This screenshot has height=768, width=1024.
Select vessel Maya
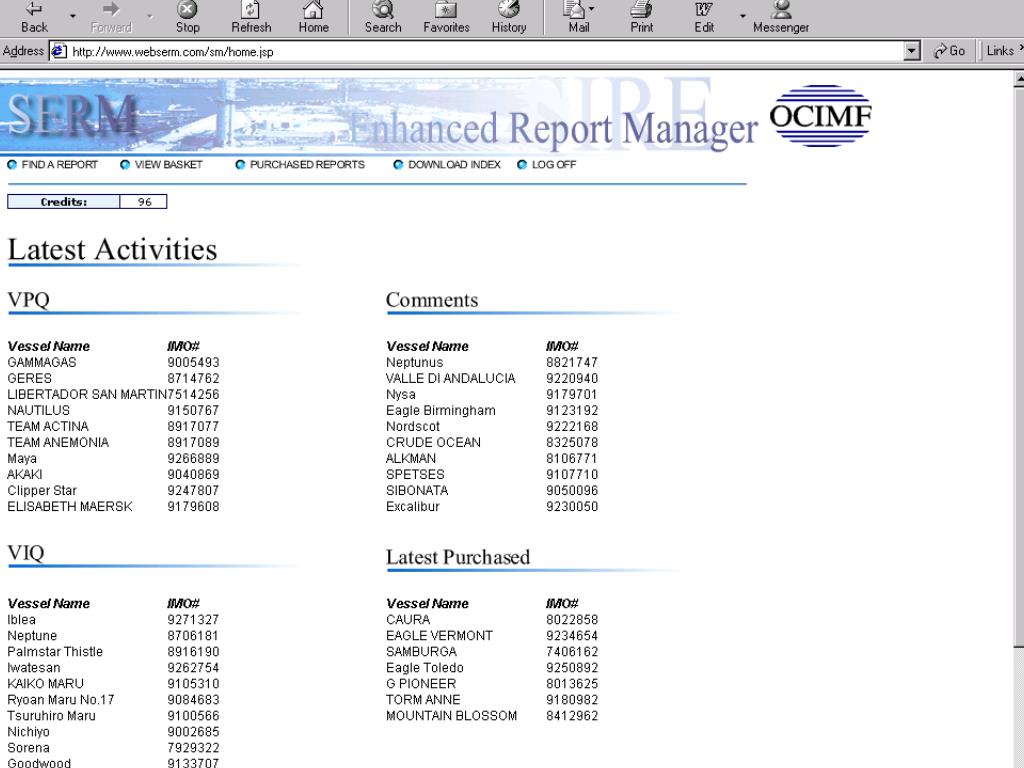click(22, 458)
